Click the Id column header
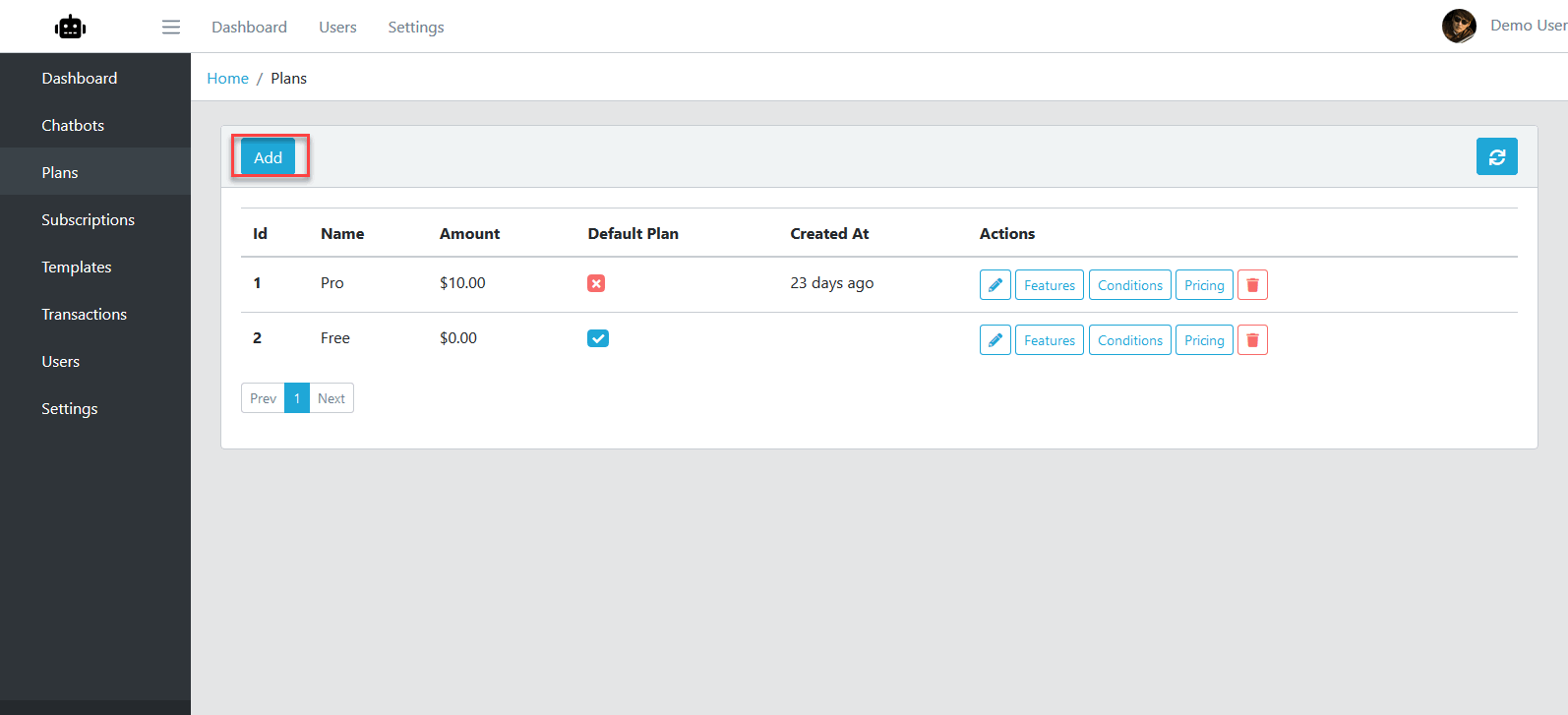The image size is (1568, 715). tap(260, 233)
